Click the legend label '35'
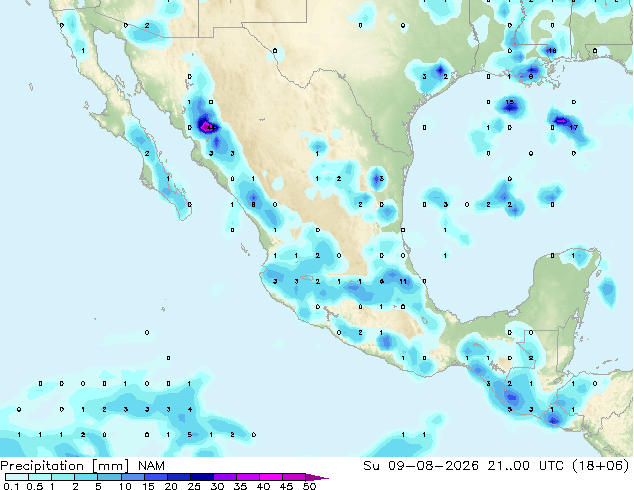Viewport: 634px width, 490px height. coord(240,486)
